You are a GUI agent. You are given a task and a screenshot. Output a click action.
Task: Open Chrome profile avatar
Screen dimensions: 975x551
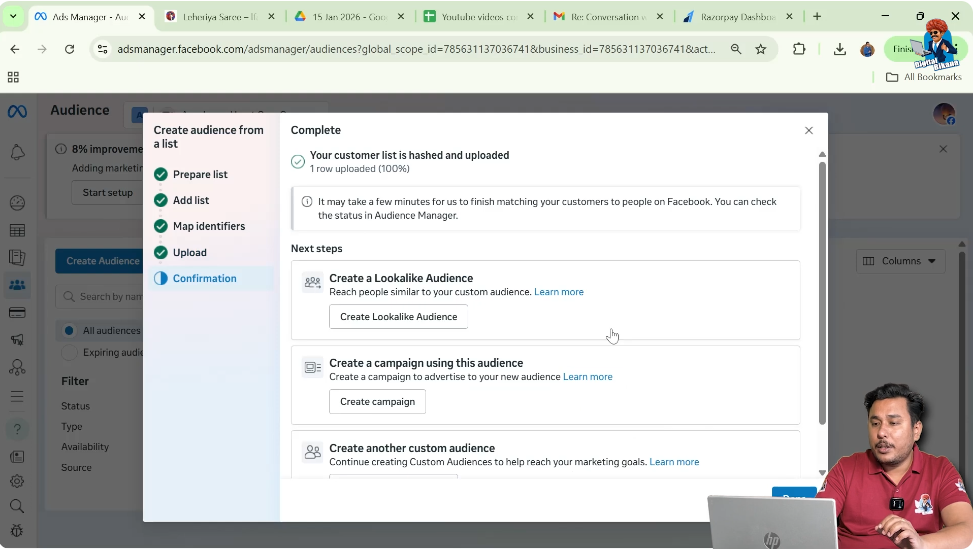point(867,49)
